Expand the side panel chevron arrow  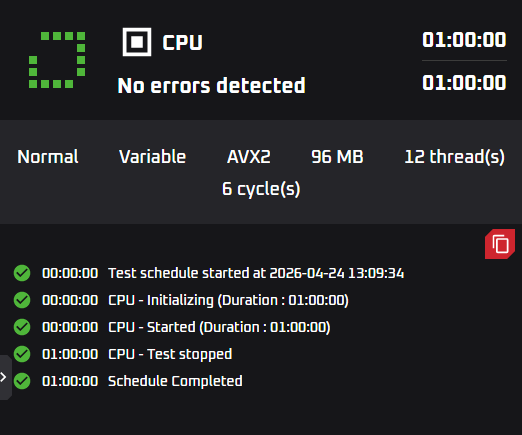(5, 377)
